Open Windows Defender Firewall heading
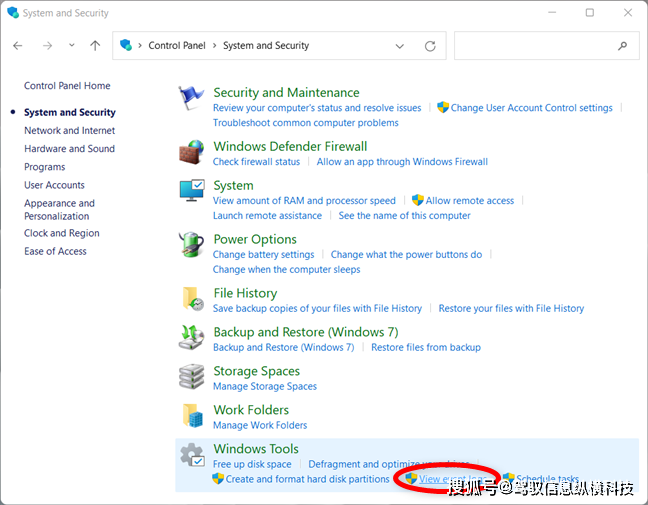 coord(290,146)
